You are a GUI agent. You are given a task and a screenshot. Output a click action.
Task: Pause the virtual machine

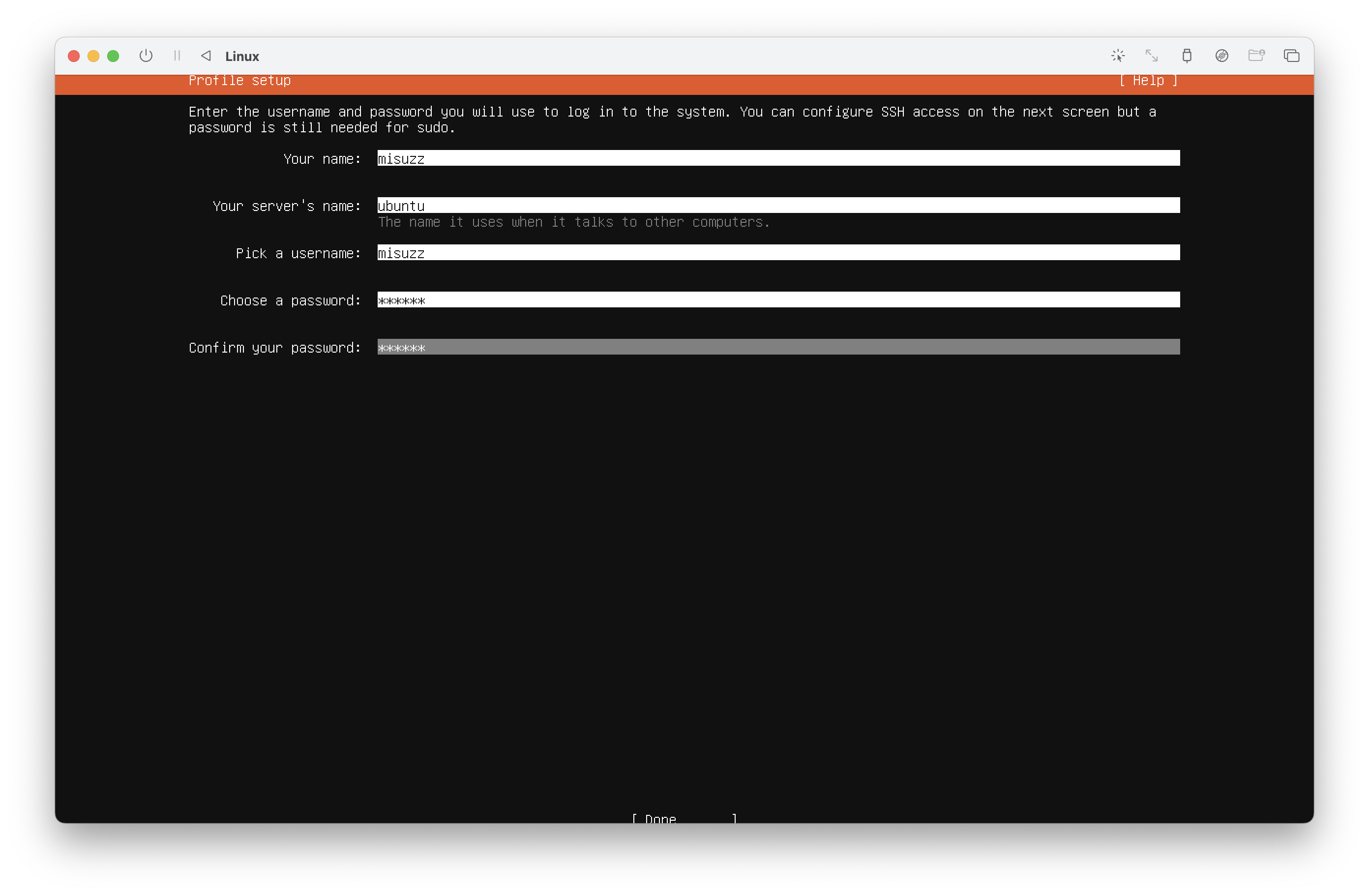click(x=177, y=56)
